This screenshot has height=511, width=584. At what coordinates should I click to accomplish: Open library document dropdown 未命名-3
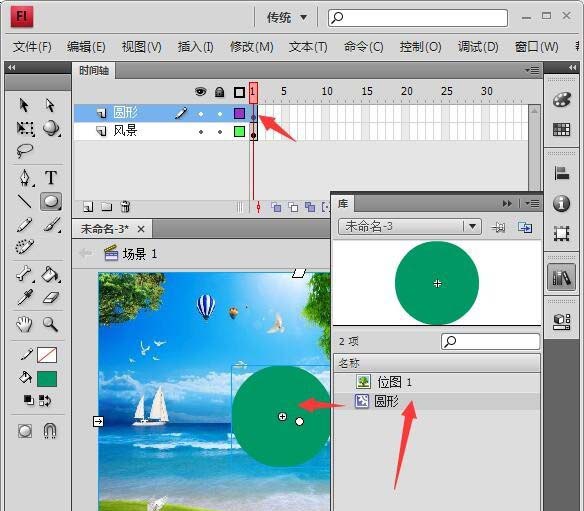click(x=410, y=226)
